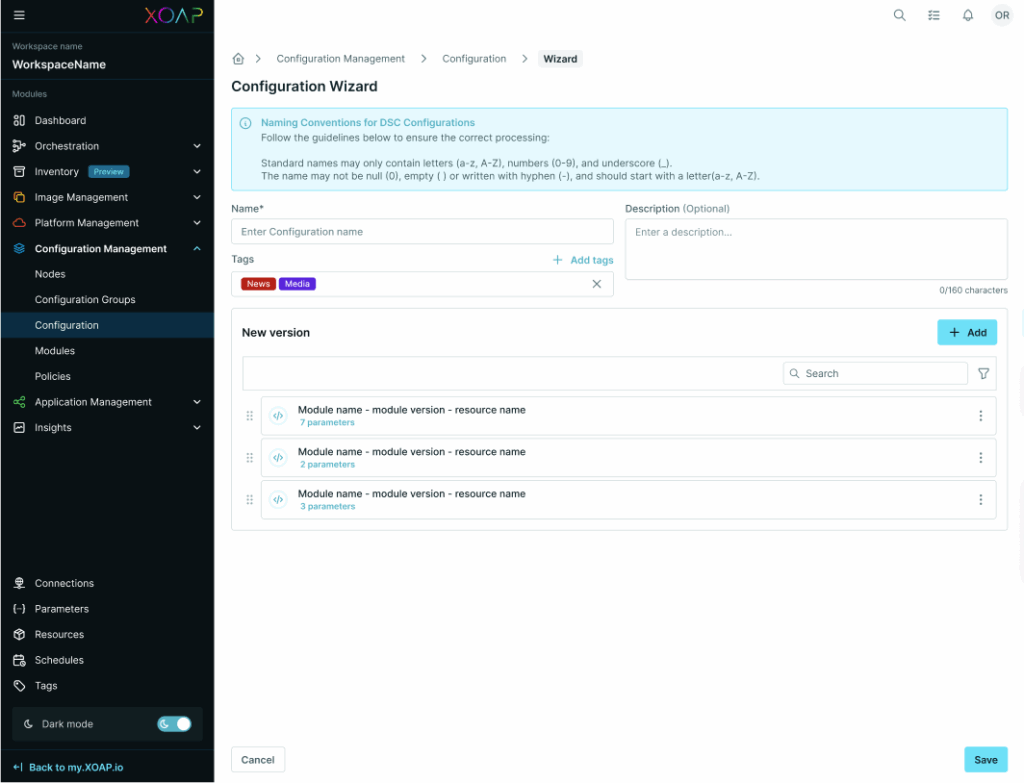The height and width of the screenshot is (783, 1024).
Task: Click the code icon on the 7 parameters module
Action: (279, 415)
